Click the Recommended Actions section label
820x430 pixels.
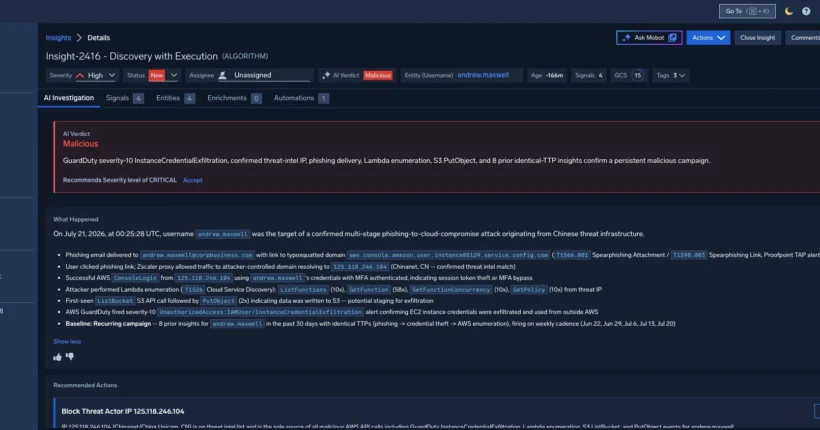tap(85, 386)
